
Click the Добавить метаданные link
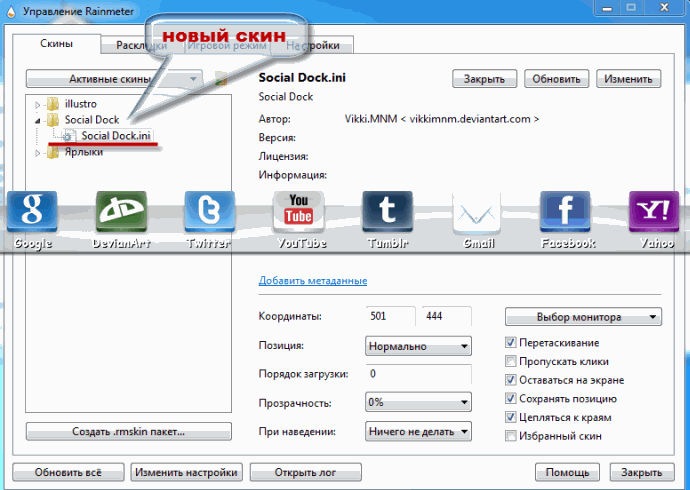[313, 281]
